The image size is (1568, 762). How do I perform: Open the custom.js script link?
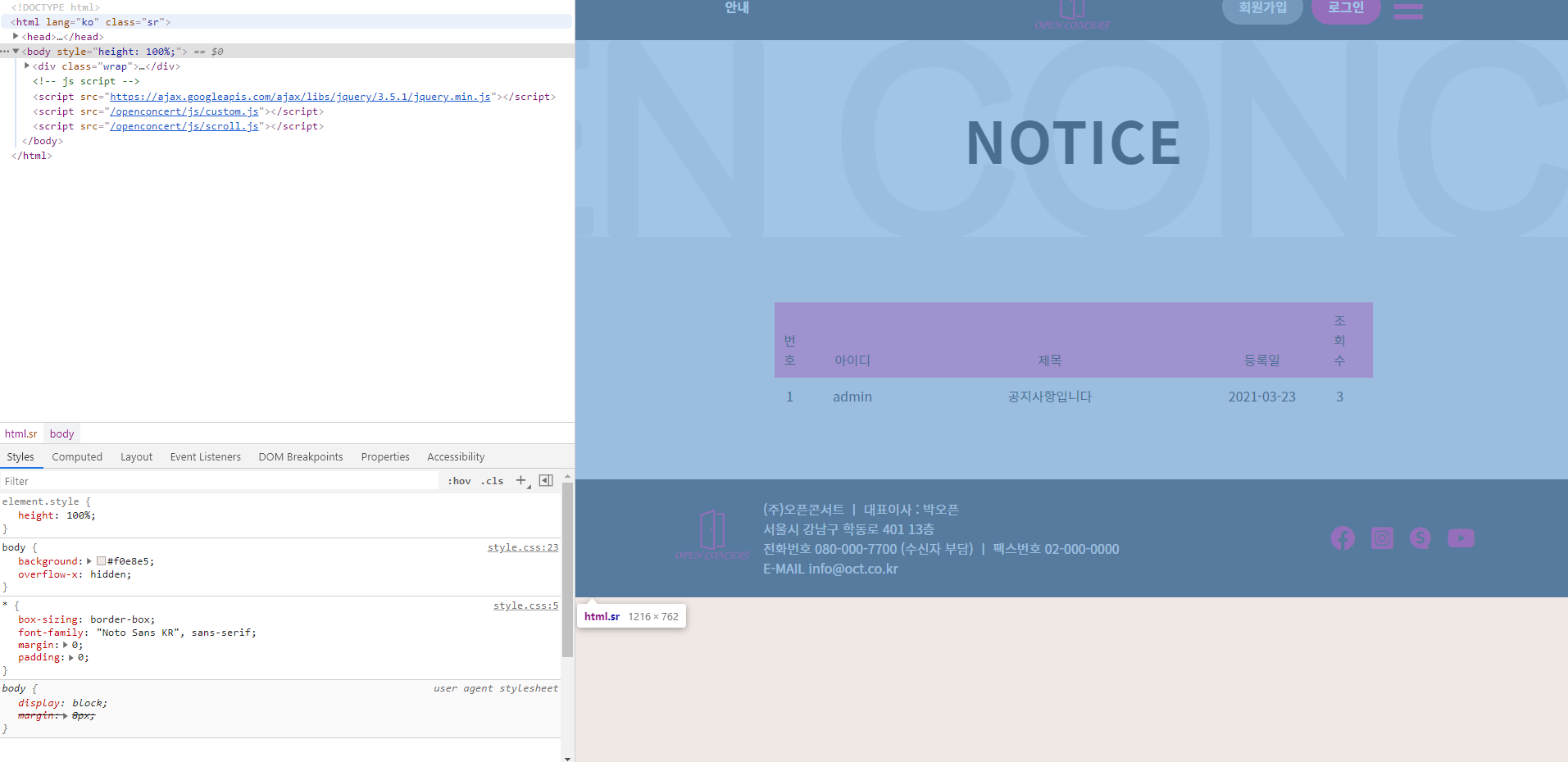coord(184,111)
